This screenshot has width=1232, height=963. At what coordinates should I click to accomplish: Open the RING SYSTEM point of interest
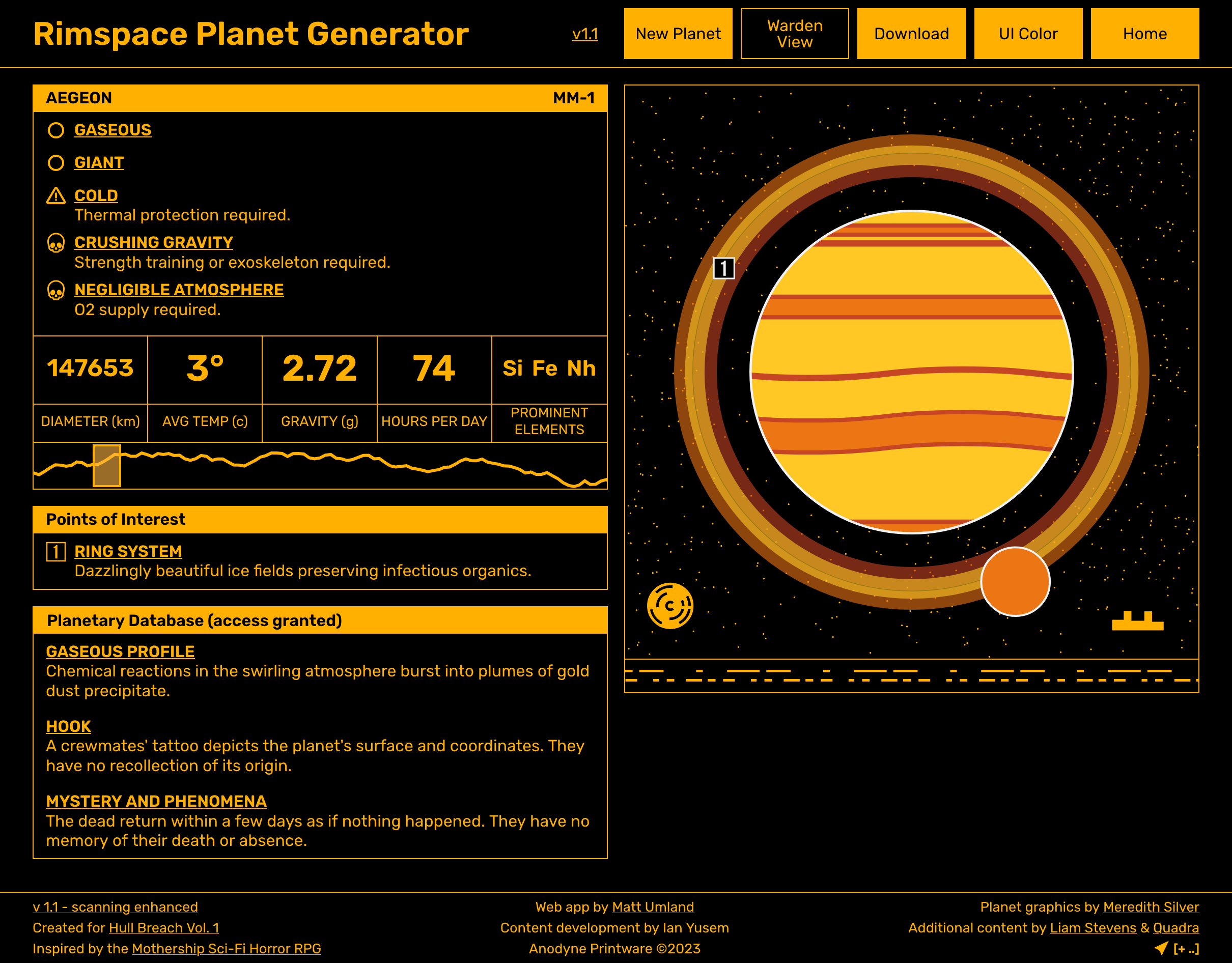128,551
